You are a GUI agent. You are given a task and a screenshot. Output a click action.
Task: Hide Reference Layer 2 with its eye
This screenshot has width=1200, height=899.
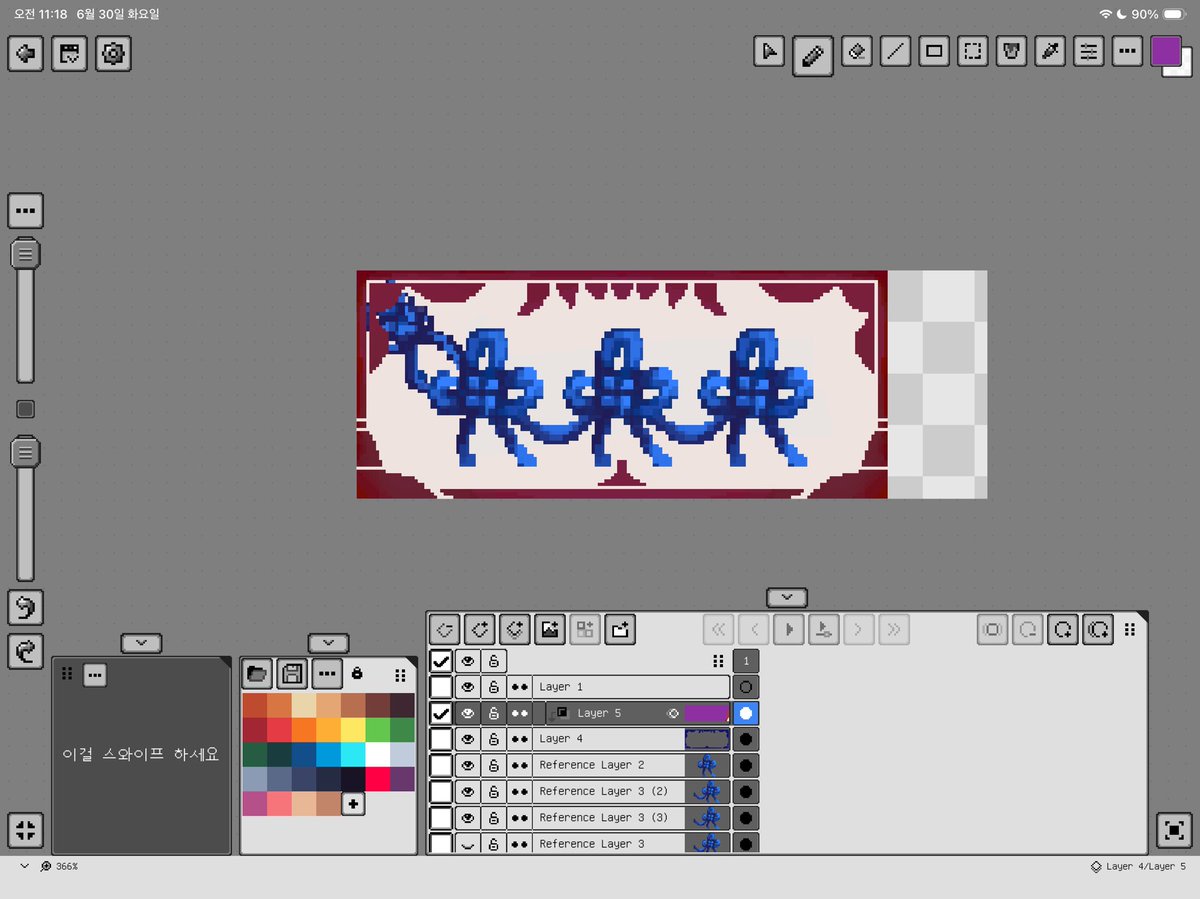[467, 765]
